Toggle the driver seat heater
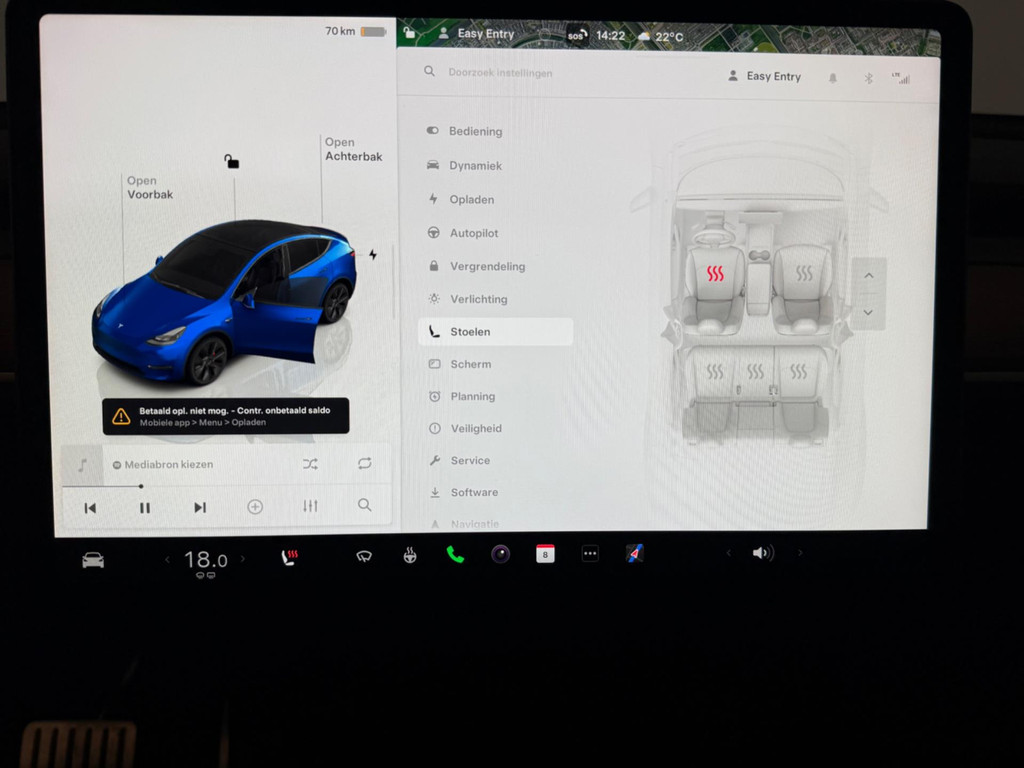Image resolution: width=1024 pixels, height=768 pixels. 715,274
